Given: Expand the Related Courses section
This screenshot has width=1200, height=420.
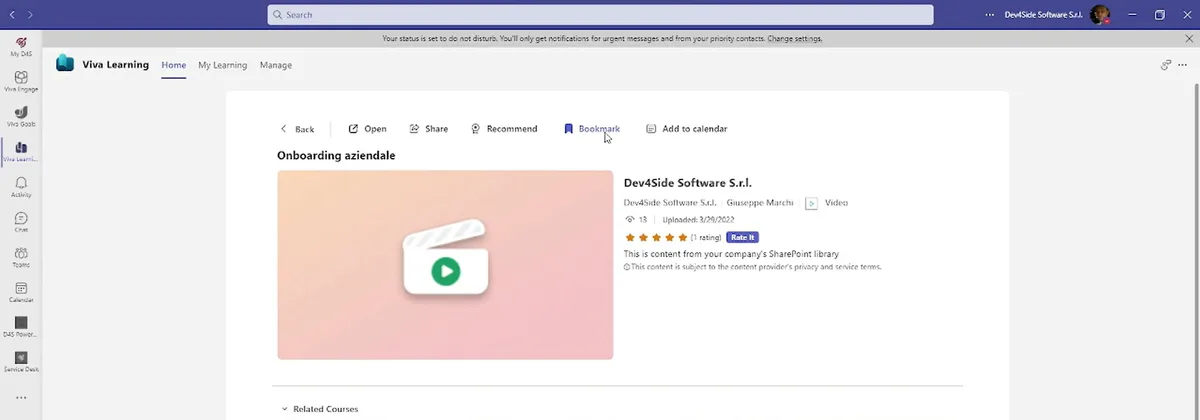Looking at the screenshot, I should point(320,409).
